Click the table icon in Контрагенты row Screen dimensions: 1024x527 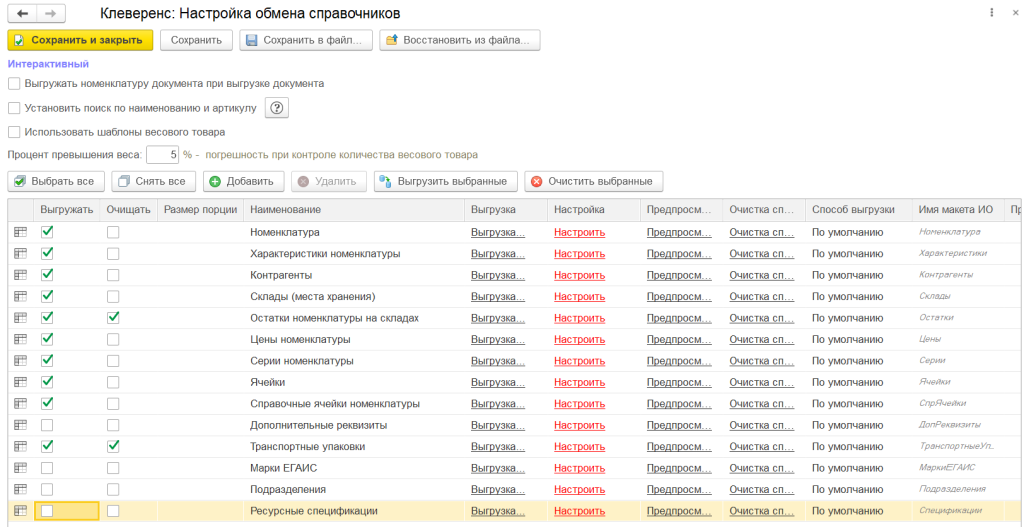[x=20, y=275]
